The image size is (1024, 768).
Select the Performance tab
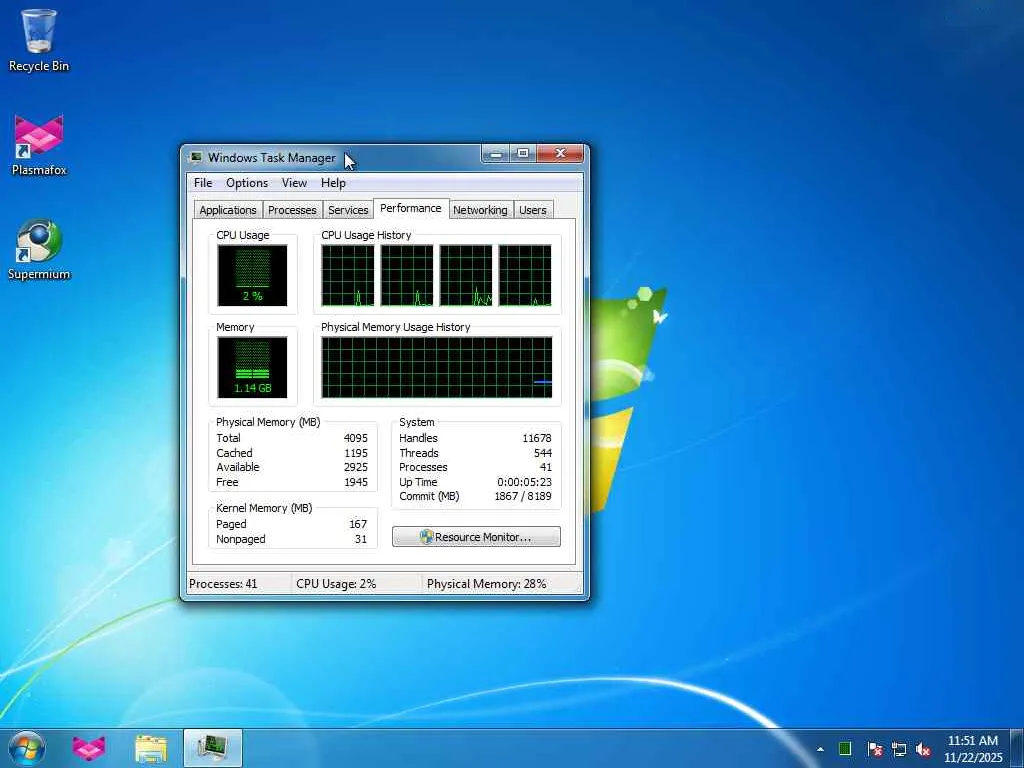point(411,208)
